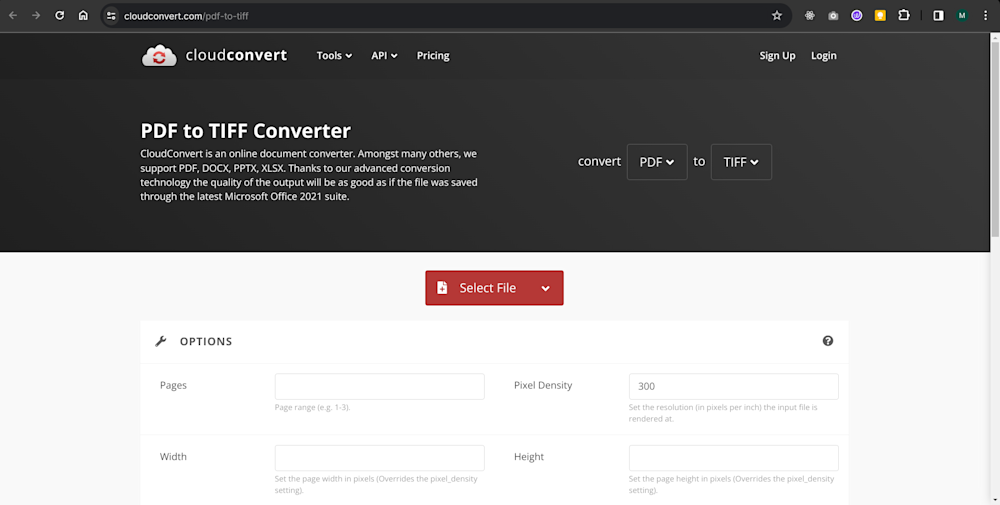Click the OPTIONS wrench icon
Screen dimensions: 1000x505
pyautogui.click(x=161, y=341)
